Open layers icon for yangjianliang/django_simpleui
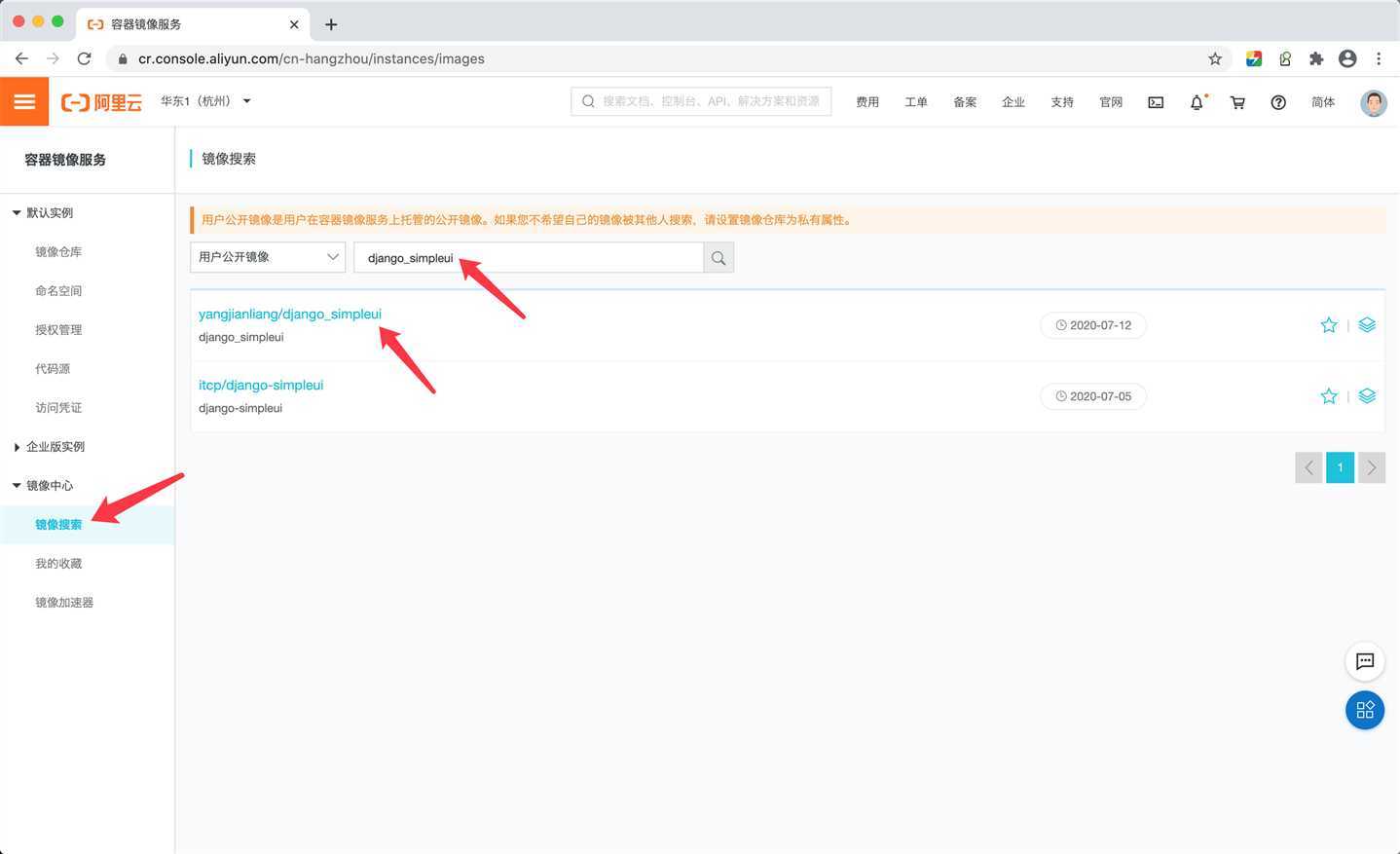This screenshot has height=854, width=1400. point(1367,325)
